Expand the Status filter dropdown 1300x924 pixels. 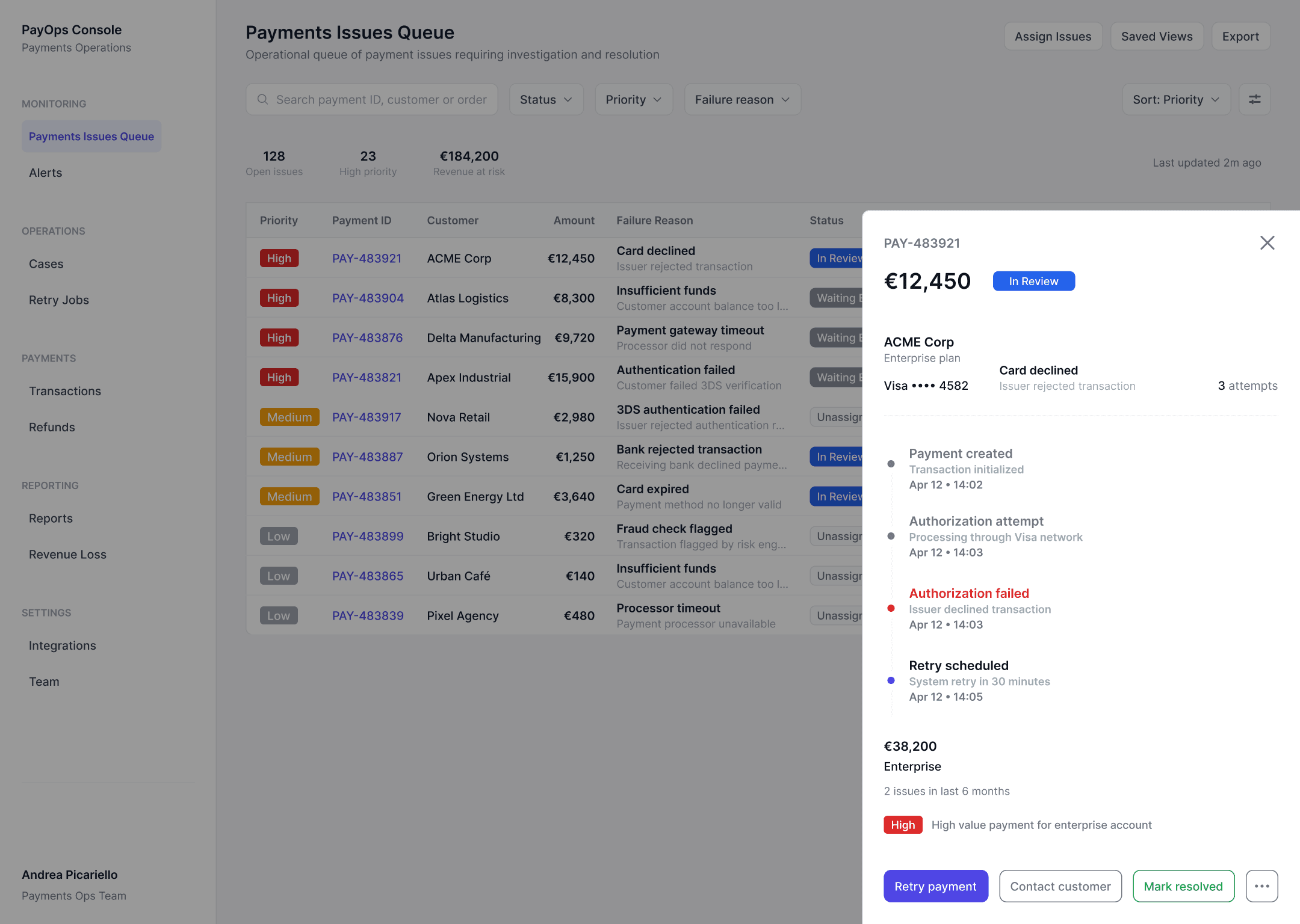pyautogui.click(x=546, y=100)
